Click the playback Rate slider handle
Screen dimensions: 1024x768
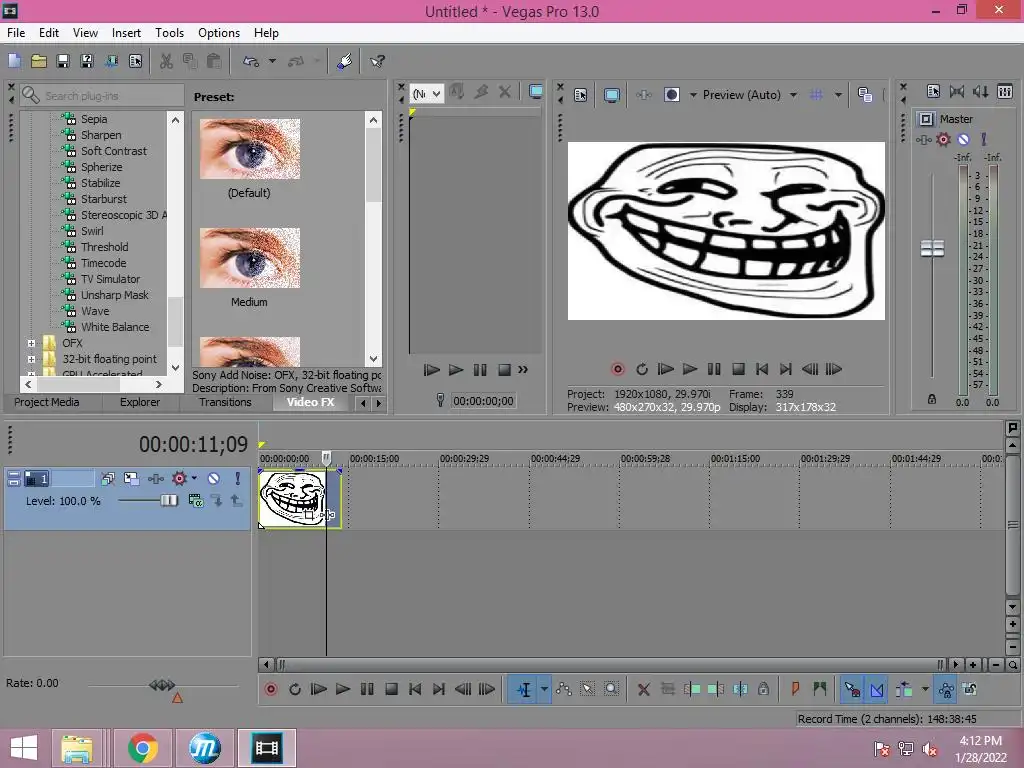pos(162,685)
